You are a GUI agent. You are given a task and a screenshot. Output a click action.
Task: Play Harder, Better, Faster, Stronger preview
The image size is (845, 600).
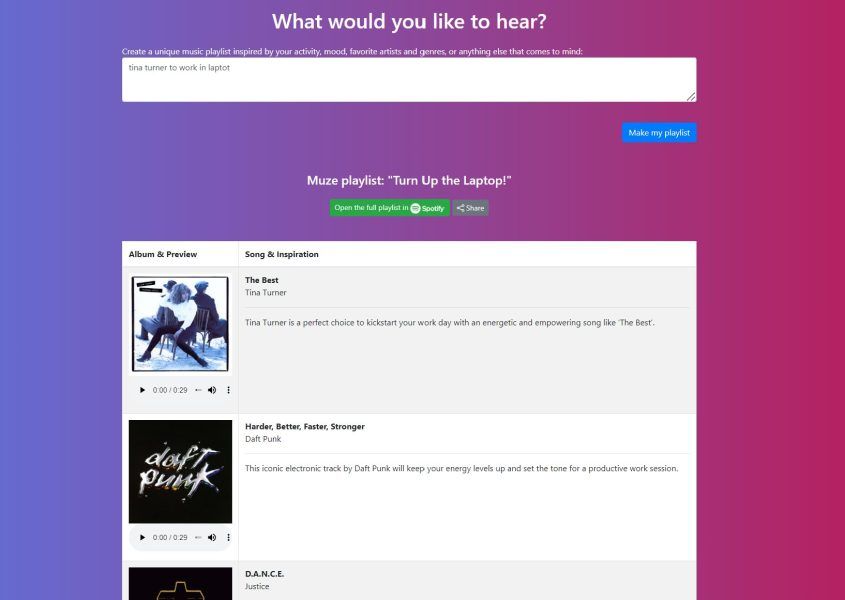142,537
